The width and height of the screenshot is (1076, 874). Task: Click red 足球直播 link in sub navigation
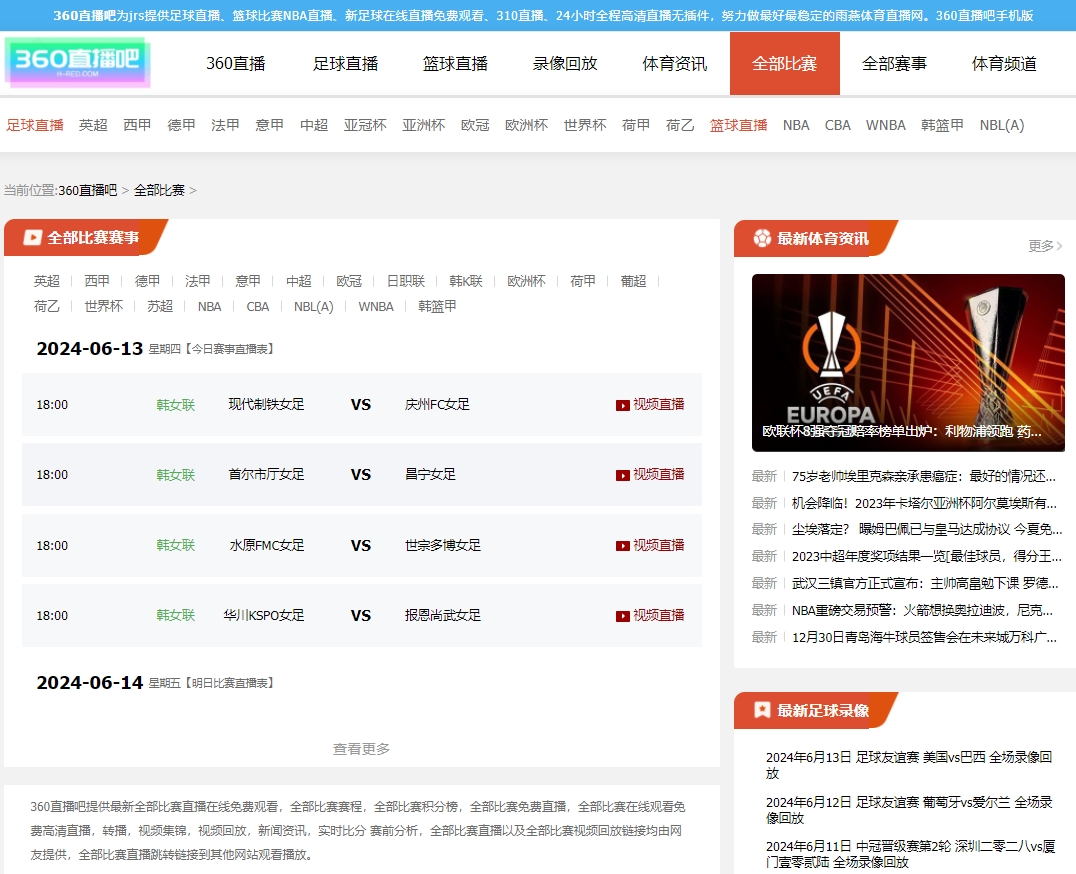pyautogui.click(x=35, y=125)
